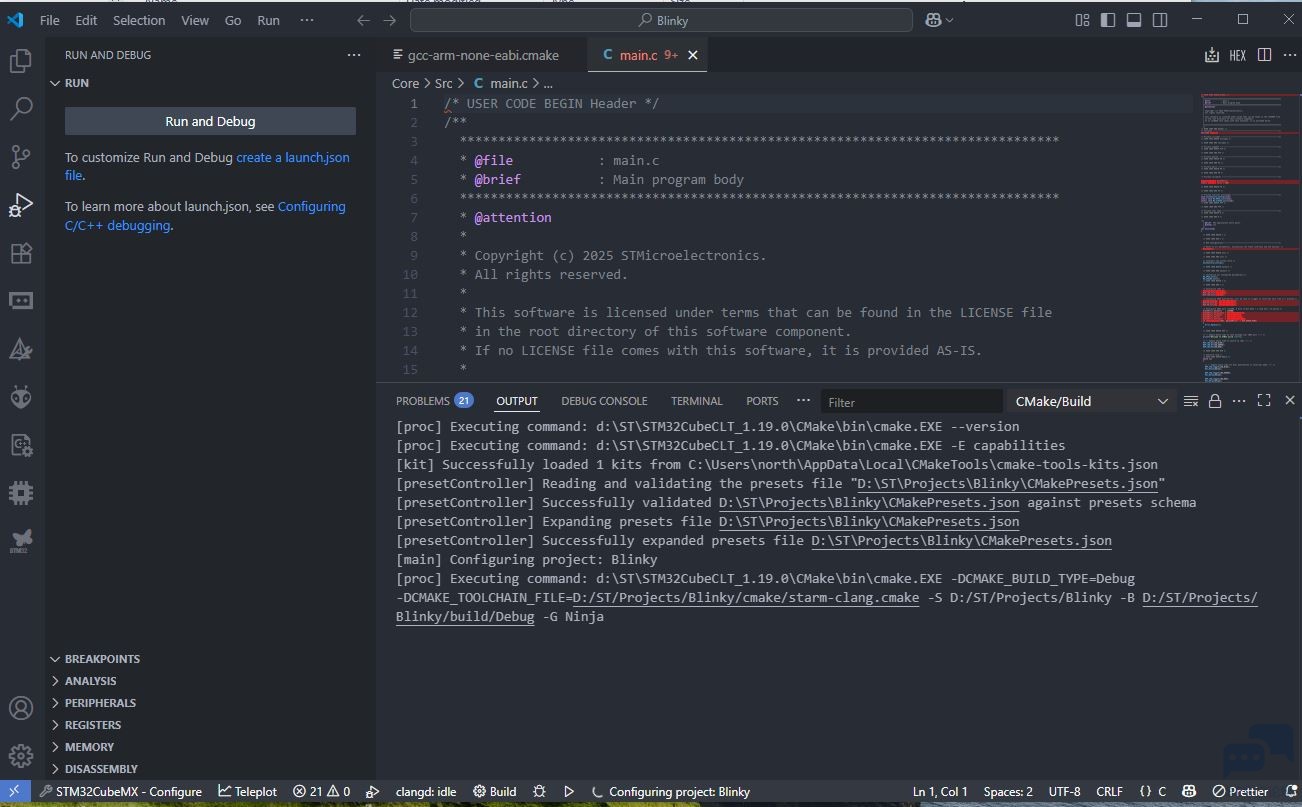The height and width of the screenshot is (807, 1302).
Task: Click the debug bug icon in status bar
Action: (x=540, y=791)
